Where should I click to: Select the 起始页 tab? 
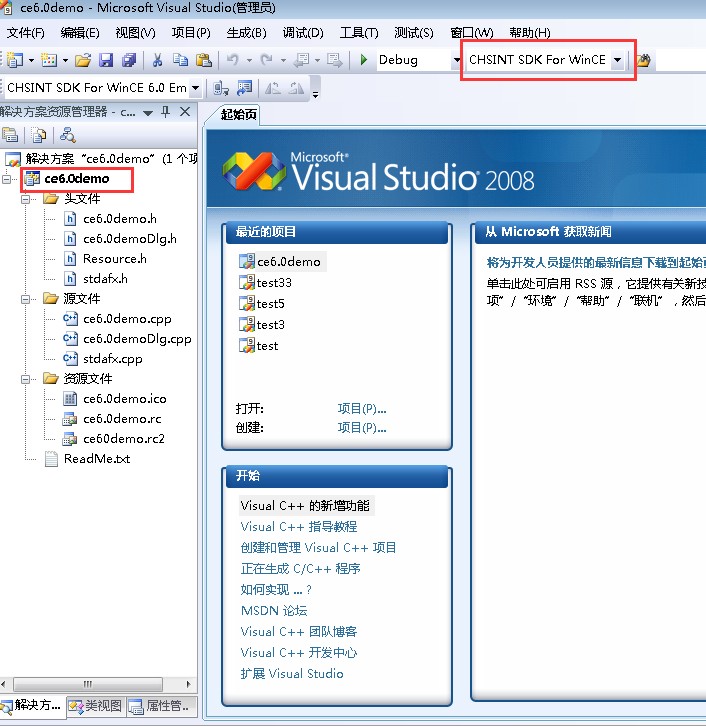pos(238,114)
